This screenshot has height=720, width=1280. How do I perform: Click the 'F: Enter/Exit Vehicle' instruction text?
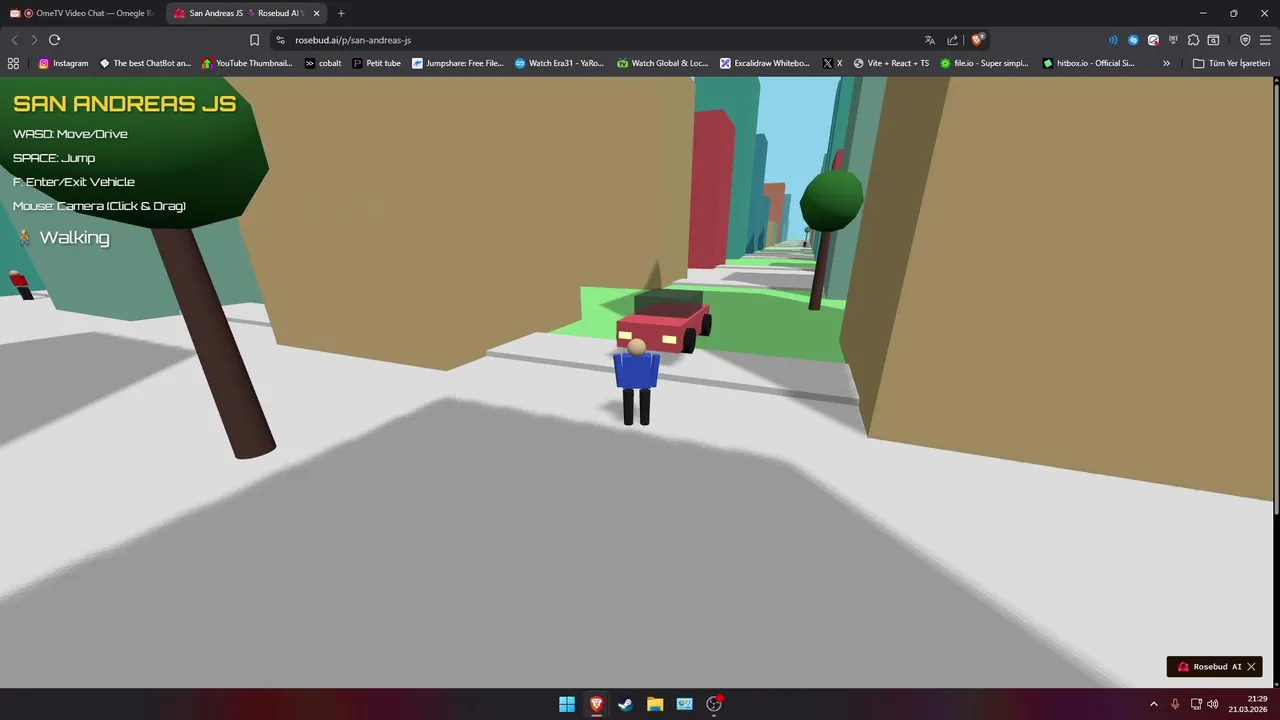74,182
